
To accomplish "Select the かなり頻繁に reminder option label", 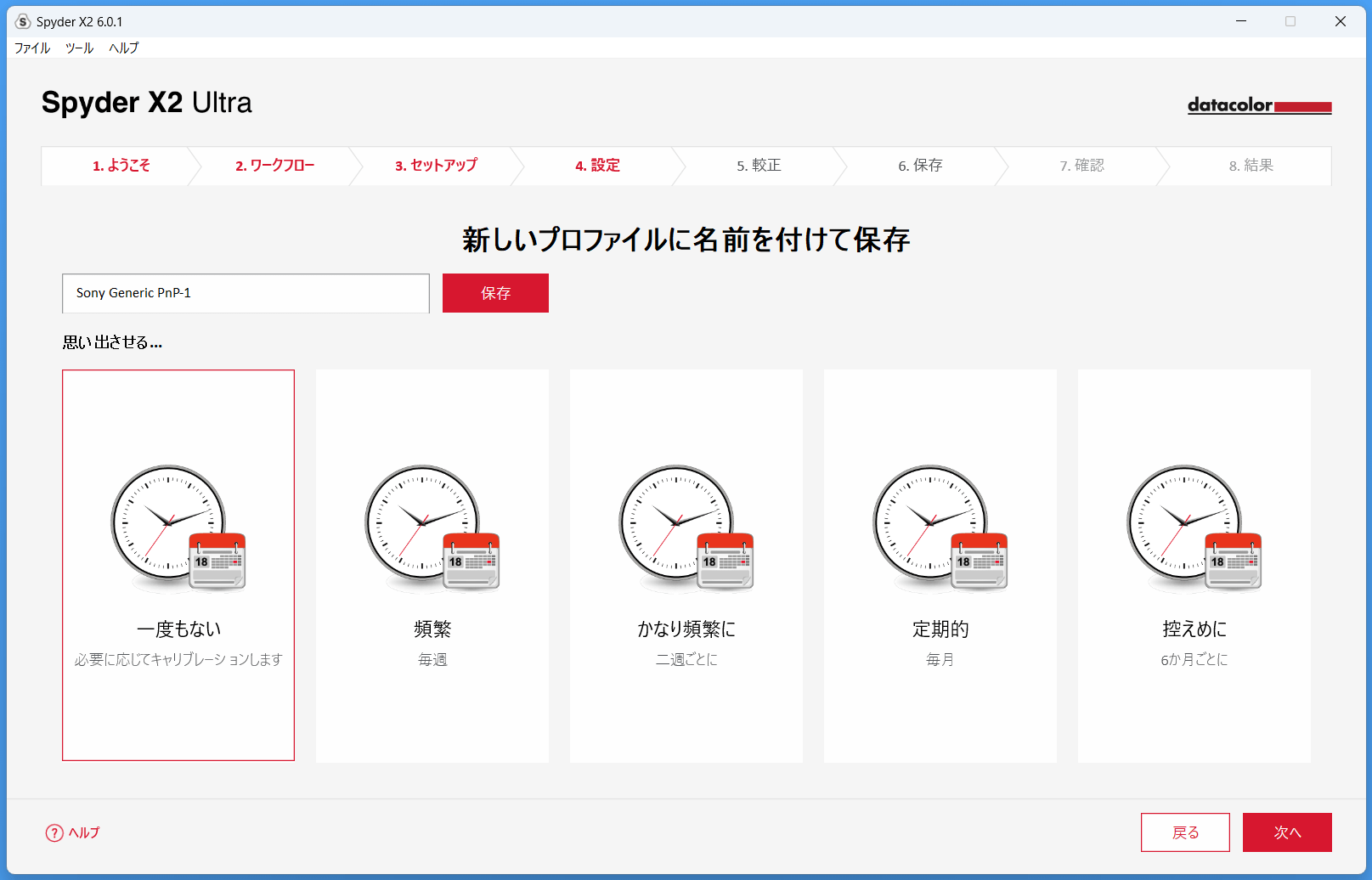I will pyautogui.click(x=686, y=629).
